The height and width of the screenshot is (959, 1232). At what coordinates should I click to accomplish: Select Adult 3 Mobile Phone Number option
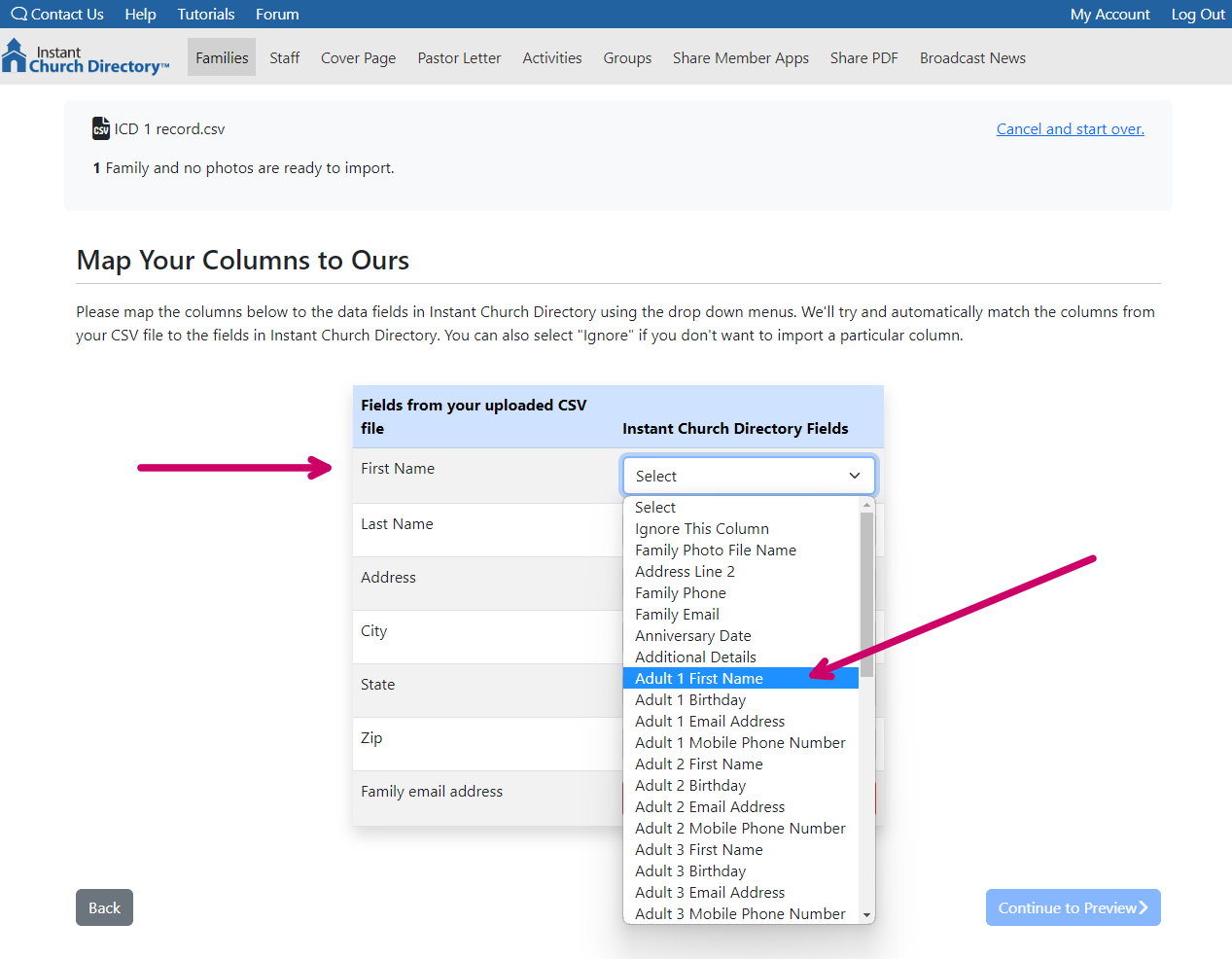(741, 913)
